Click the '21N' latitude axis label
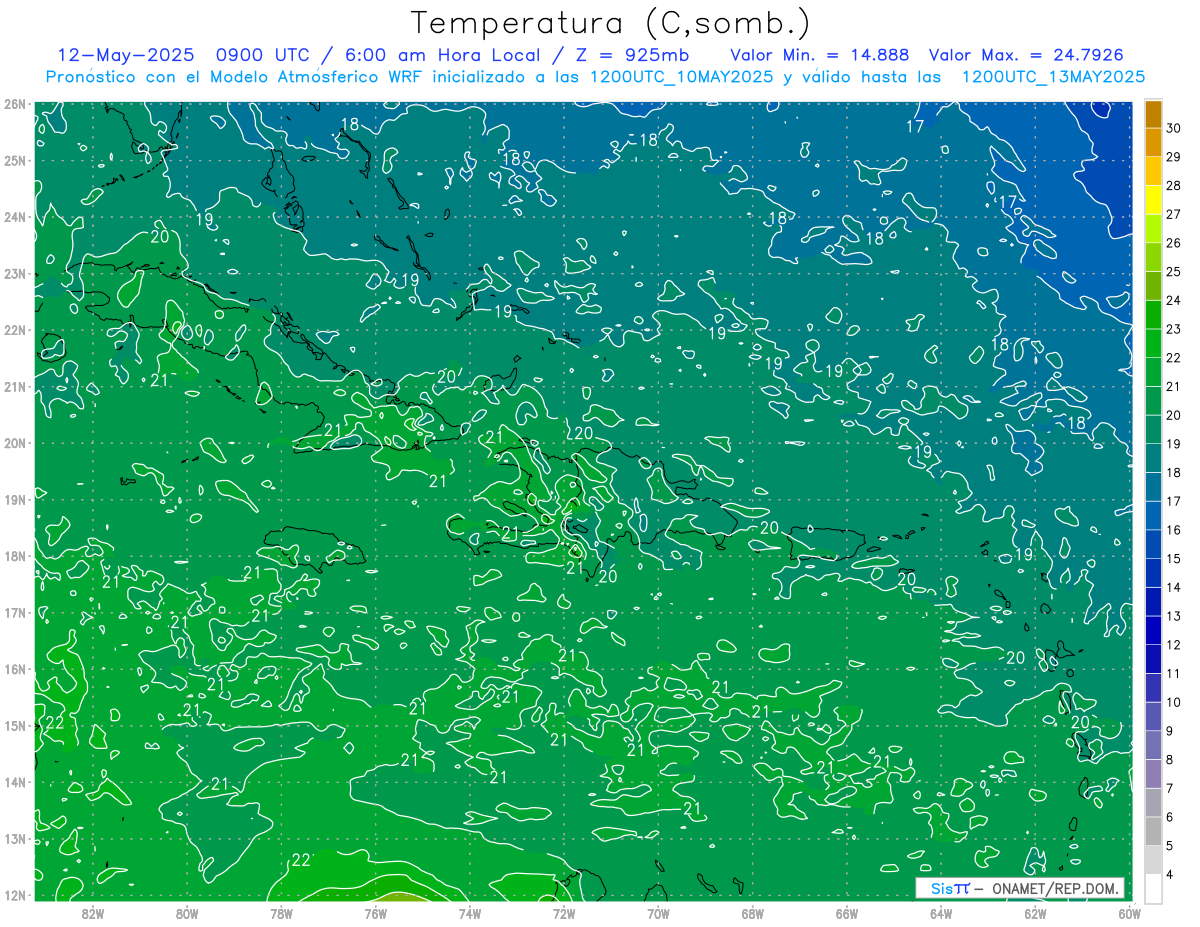The height and width of the screenshot is (927, 1200). click(14, 387)
